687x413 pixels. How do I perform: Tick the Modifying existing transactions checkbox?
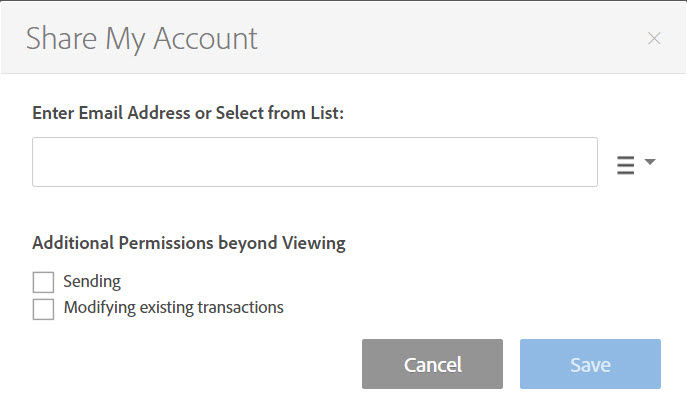point(43,309)
